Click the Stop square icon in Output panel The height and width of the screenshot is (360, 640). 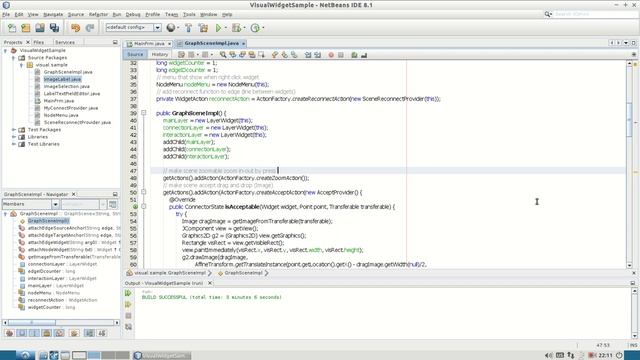tap(128, 316)
